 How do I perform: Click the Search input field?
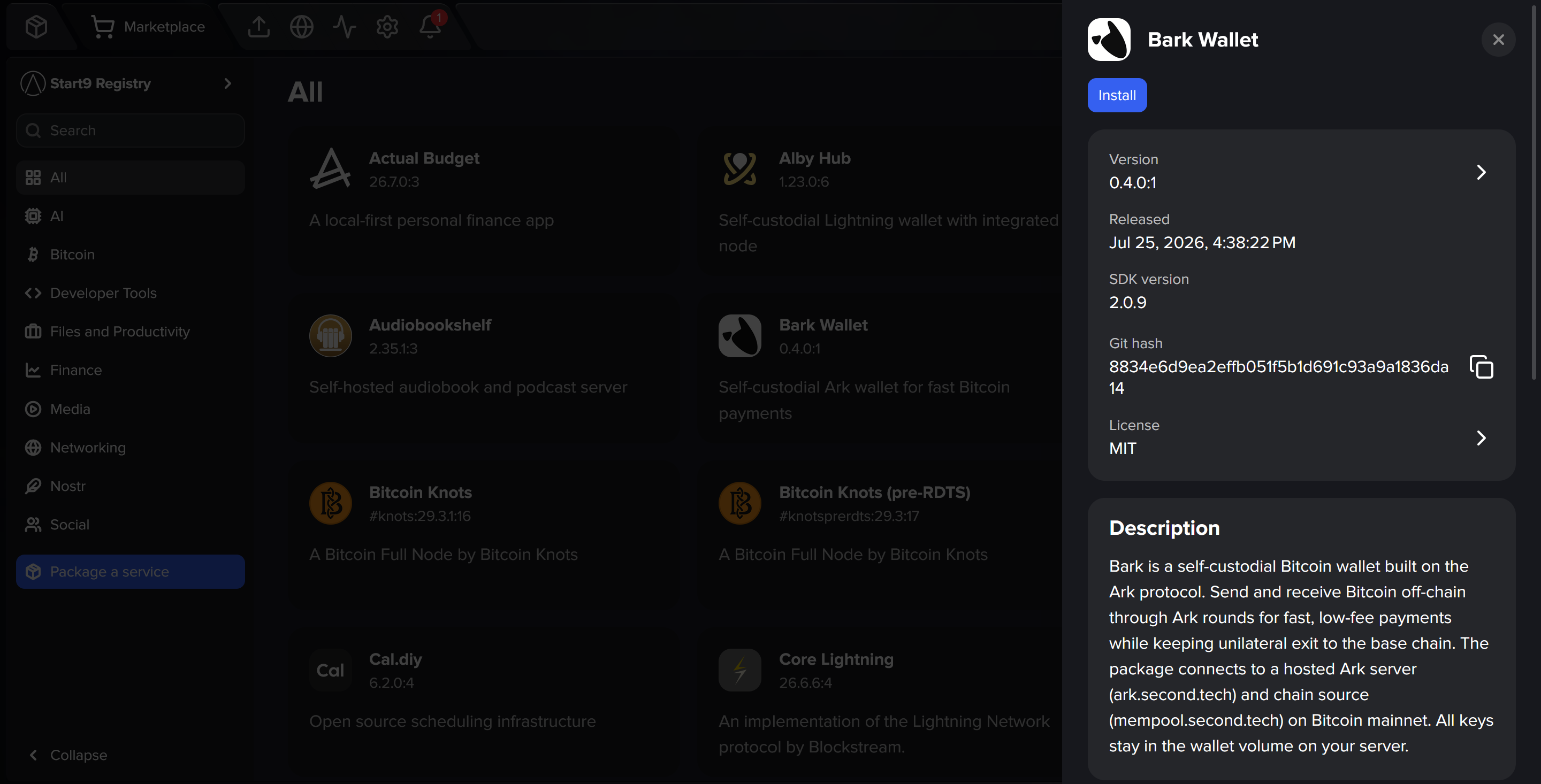pyautogui.click(x=130, y=130)
